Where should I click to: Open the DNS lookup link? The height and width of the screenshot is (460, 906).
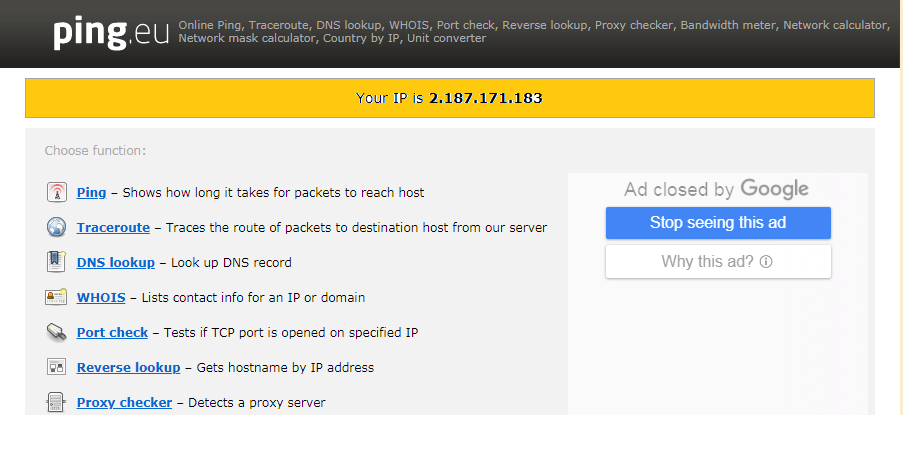pyautogui.click(x=116, y=262)
